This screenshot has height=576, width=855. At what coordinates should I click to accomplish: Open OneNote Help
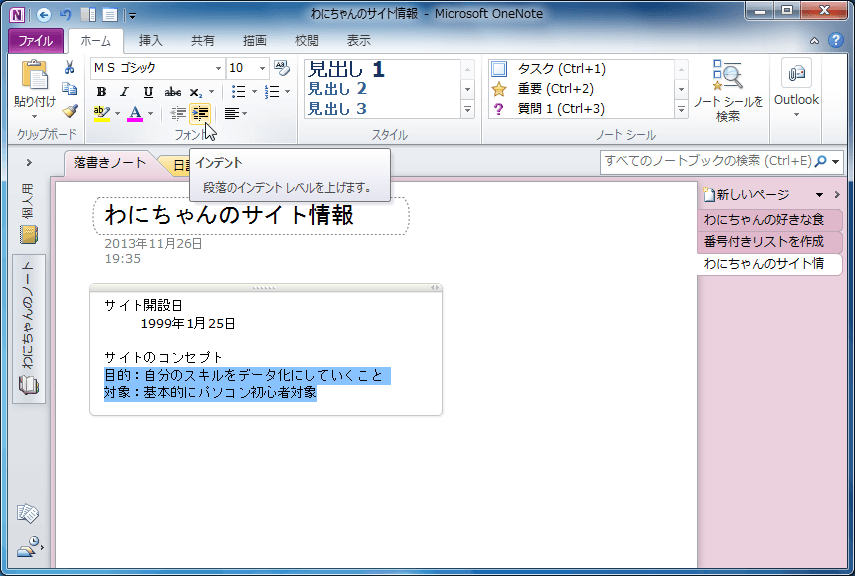pyautogui.click(x=835, y=40)
